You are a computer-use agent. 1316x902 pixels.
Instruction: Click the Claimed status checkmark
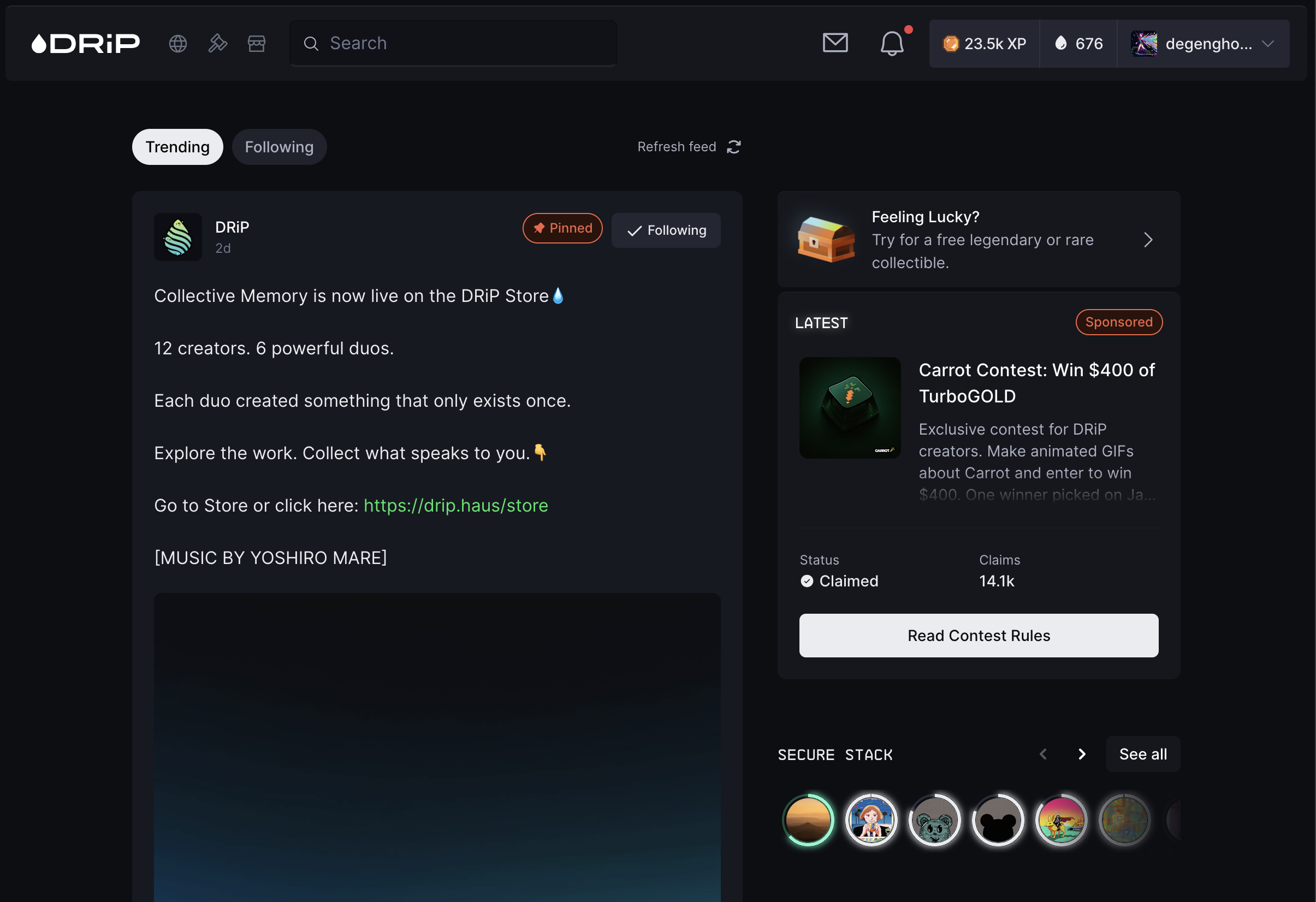[x=807, y=581]
